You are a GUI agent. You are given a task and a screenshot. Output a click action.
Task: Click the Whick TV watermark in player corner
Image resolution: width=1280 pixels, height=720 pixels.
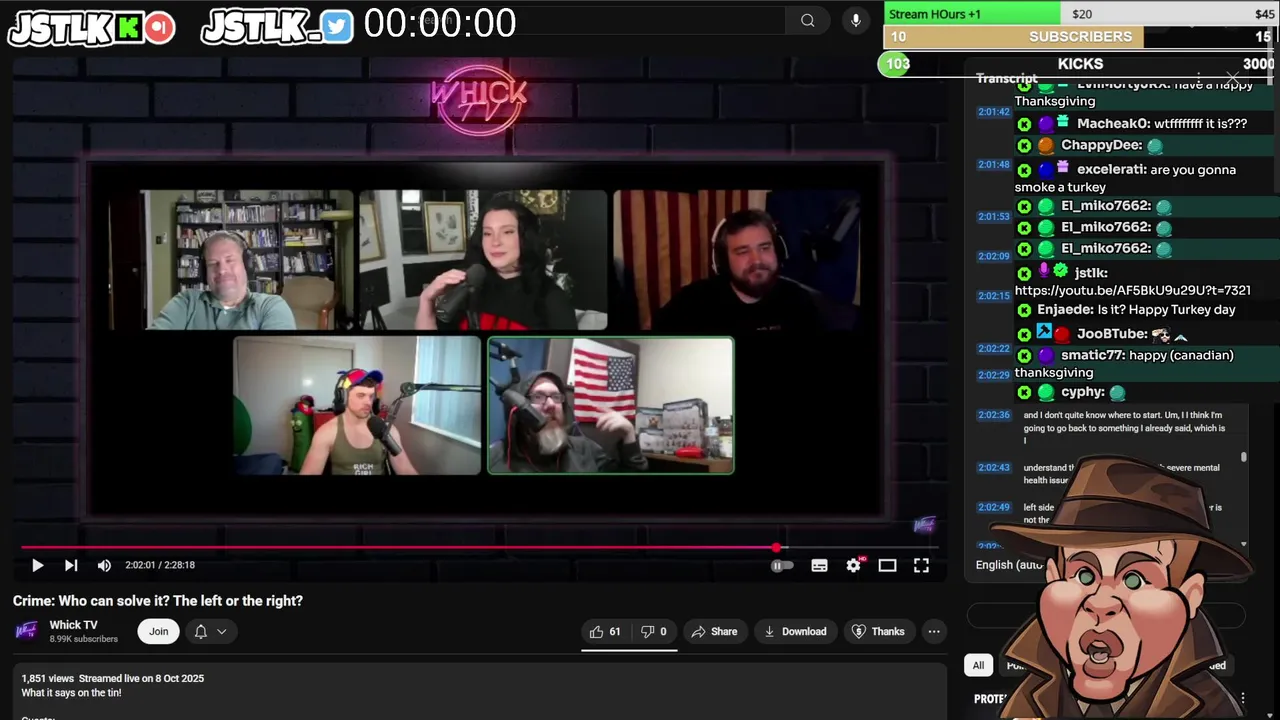925,525
